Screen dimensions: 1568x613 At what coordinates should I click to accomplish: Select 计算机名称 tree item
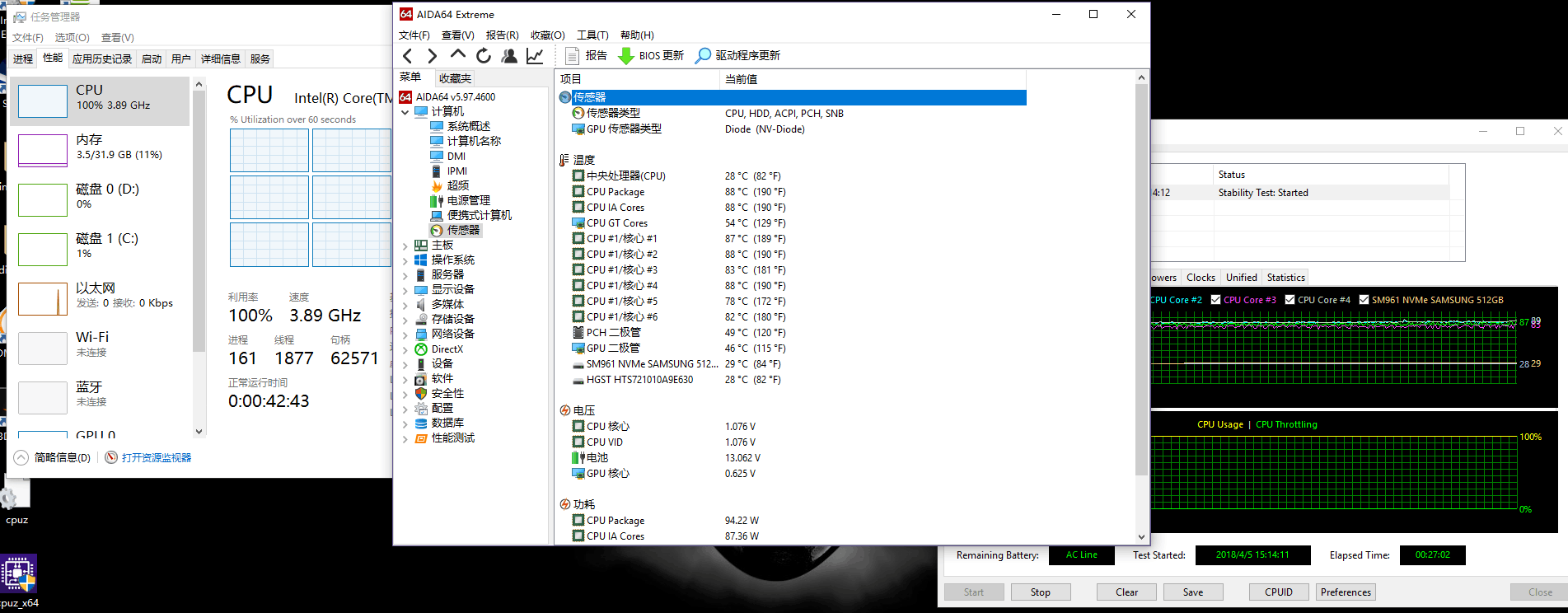(466, 141)
